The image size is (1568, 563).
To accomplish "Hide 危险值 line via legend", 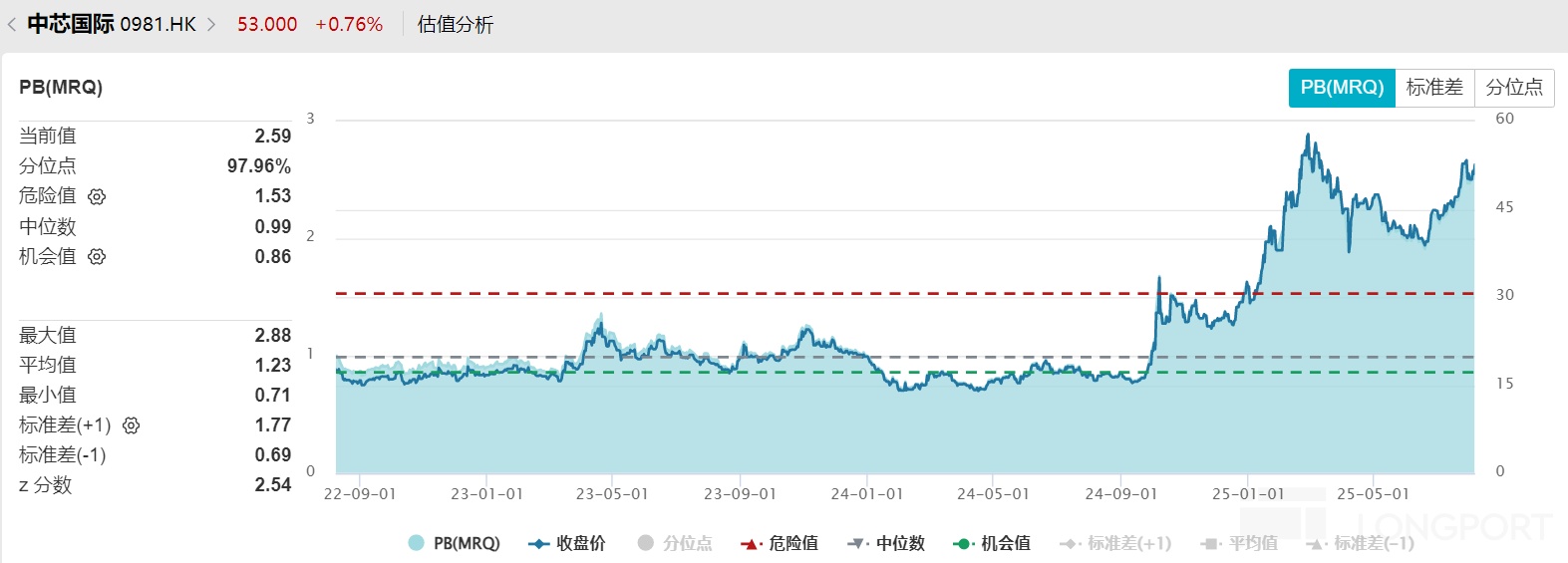I will coord(780,543).
